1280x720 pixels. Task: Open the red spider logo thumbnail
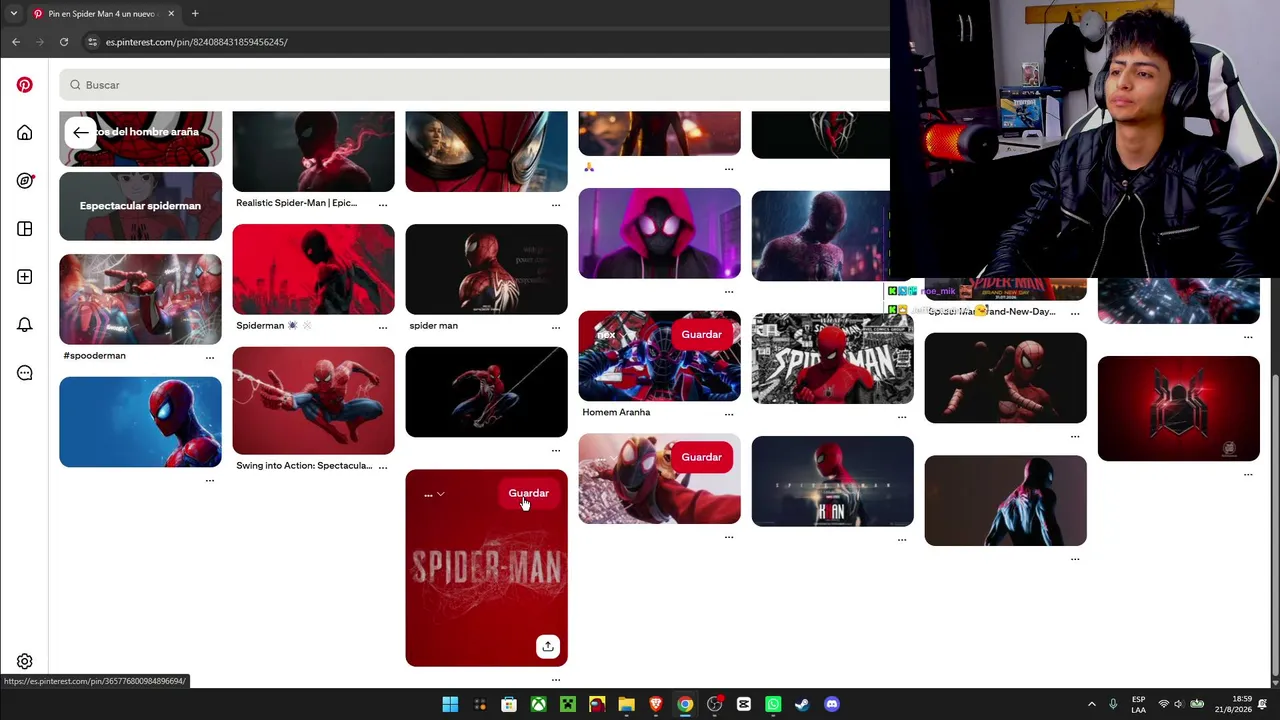tap(1178, 409)
